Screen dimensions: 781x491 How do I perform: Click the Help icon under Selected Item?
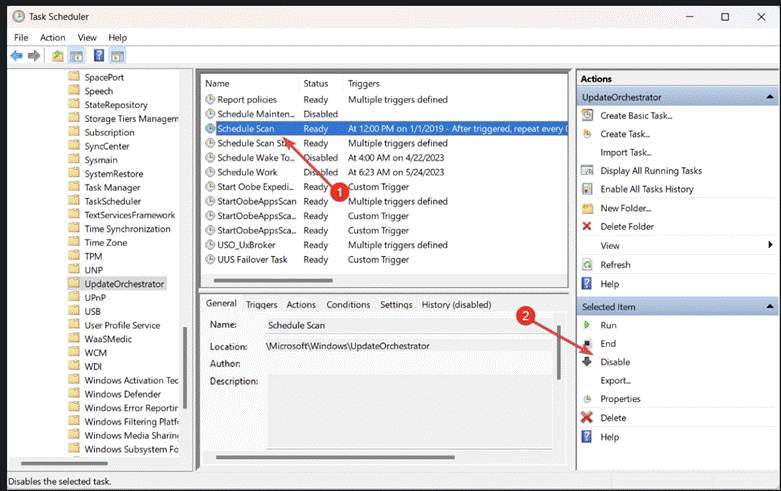587,437
